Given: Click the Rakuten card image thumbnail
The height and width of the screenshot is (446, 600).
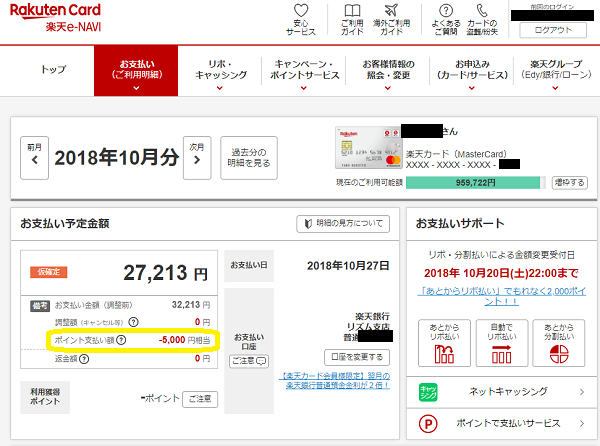Looking at the screenshot, I should 368,148.
